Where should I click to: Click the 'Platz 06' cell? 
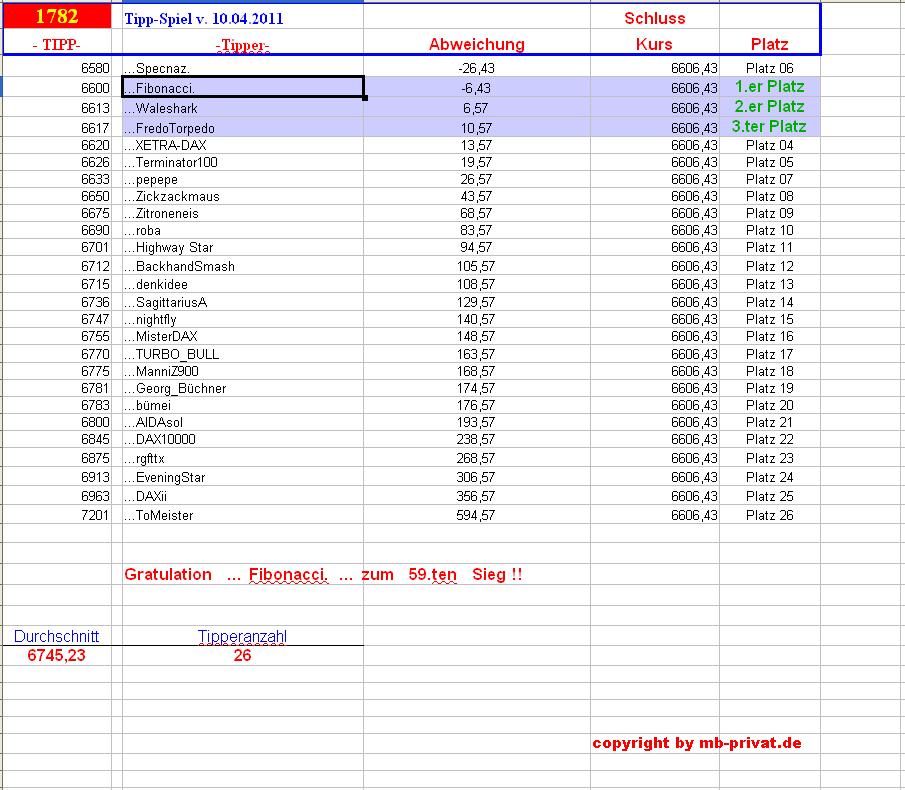pyautogui.click(x=769, y=68)
